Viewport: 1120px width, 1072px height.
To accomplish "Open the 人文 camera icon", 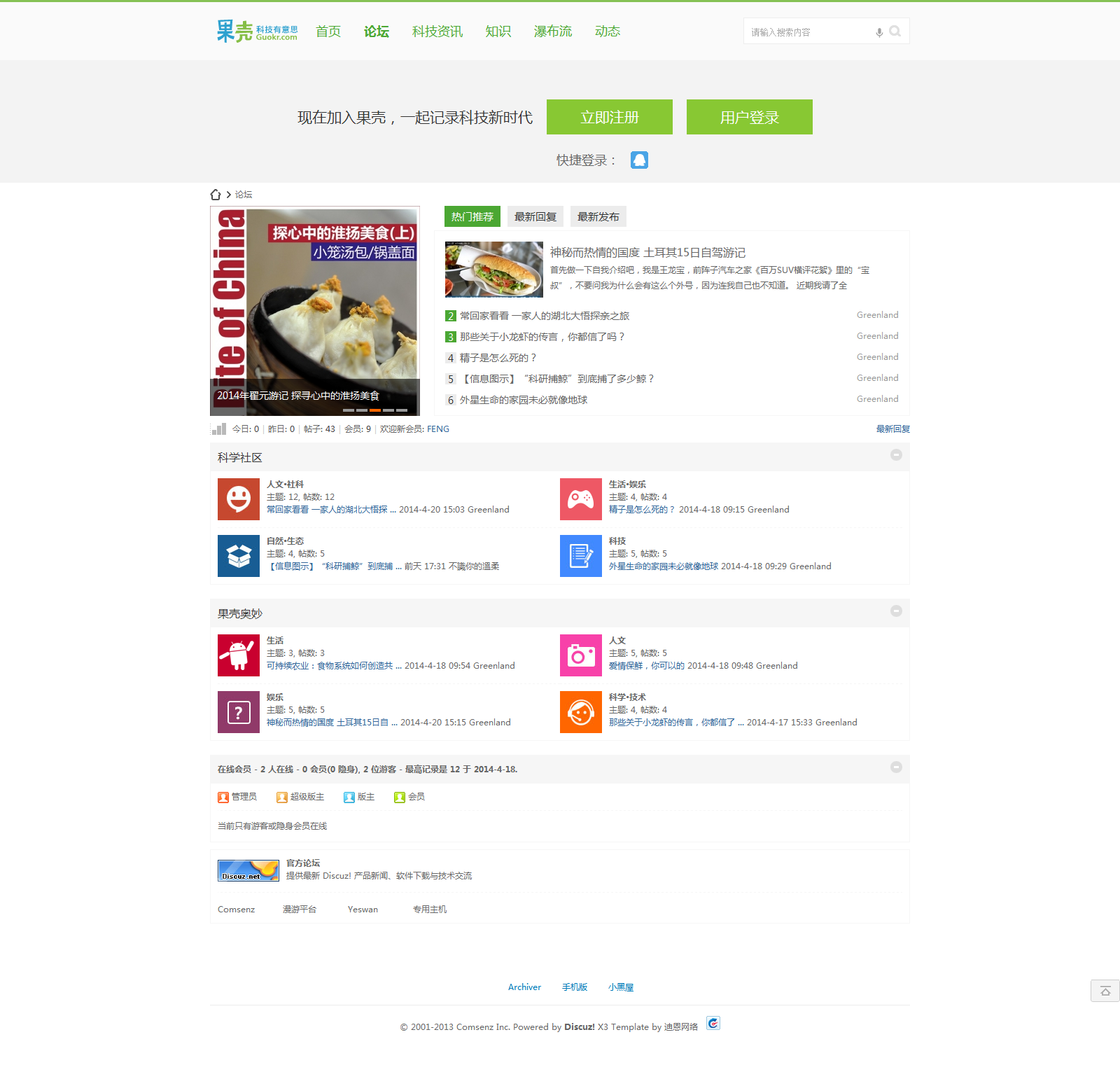I will tap(581, 655).
